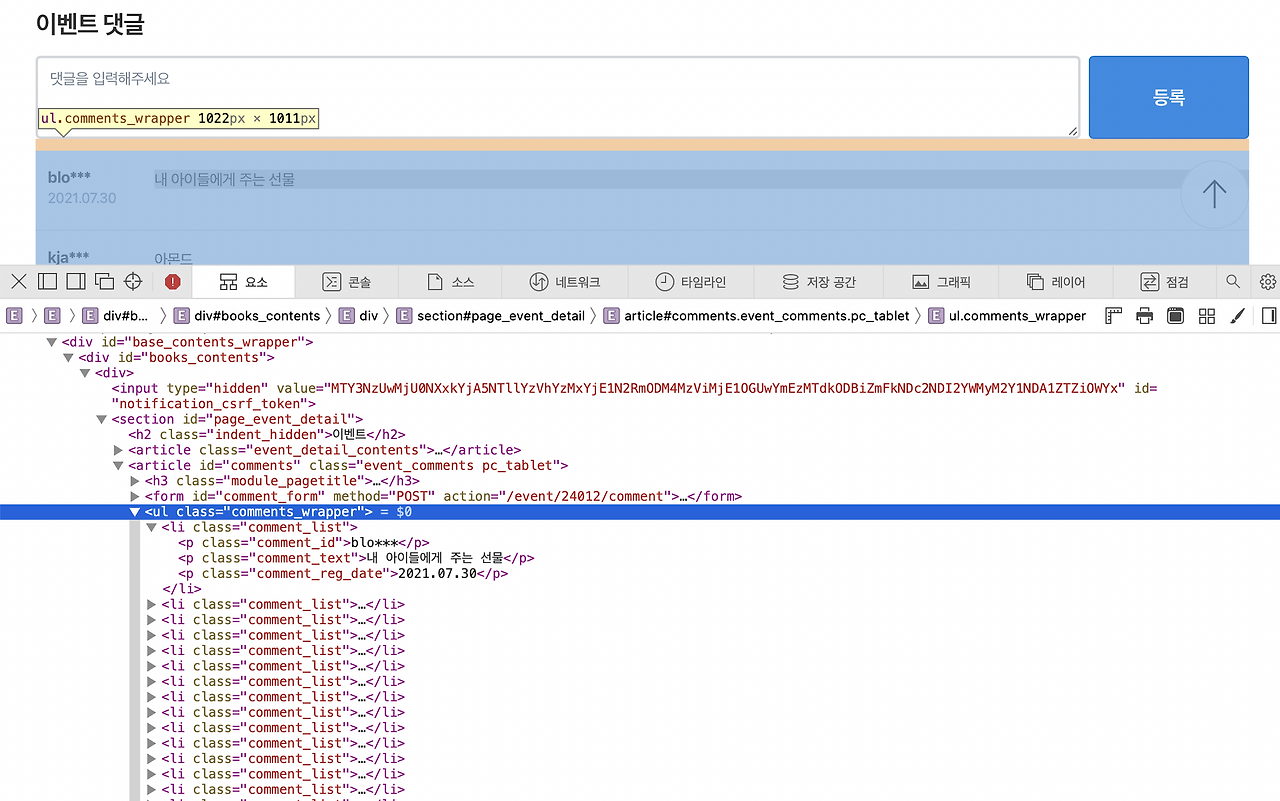Click the blo*** commenter name on the page
1280x801 pixels.
click(x=69, y=177)
